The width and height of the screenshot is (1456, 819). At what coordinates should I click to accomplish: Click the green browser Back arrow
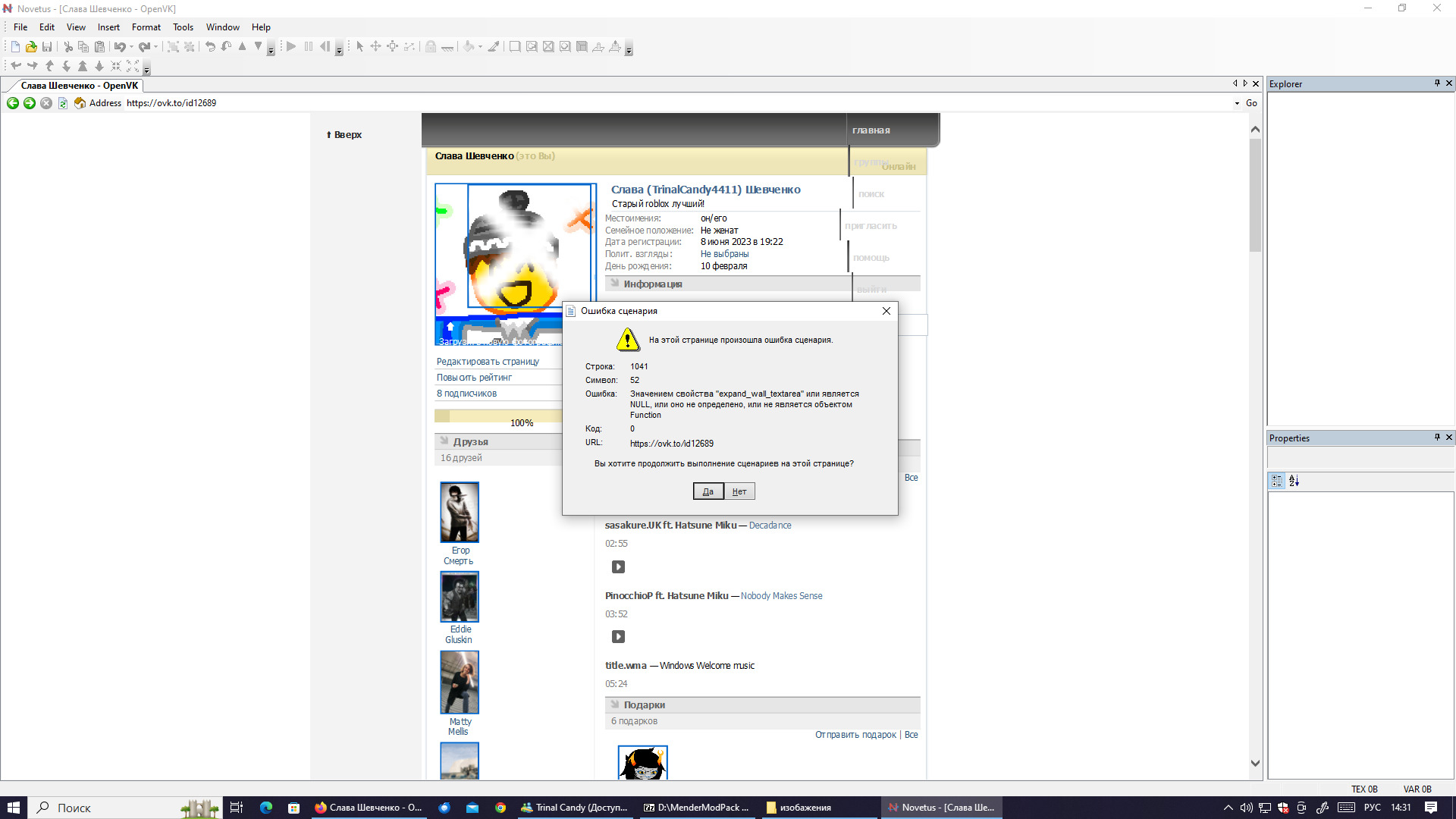click(x=13, y=103)
